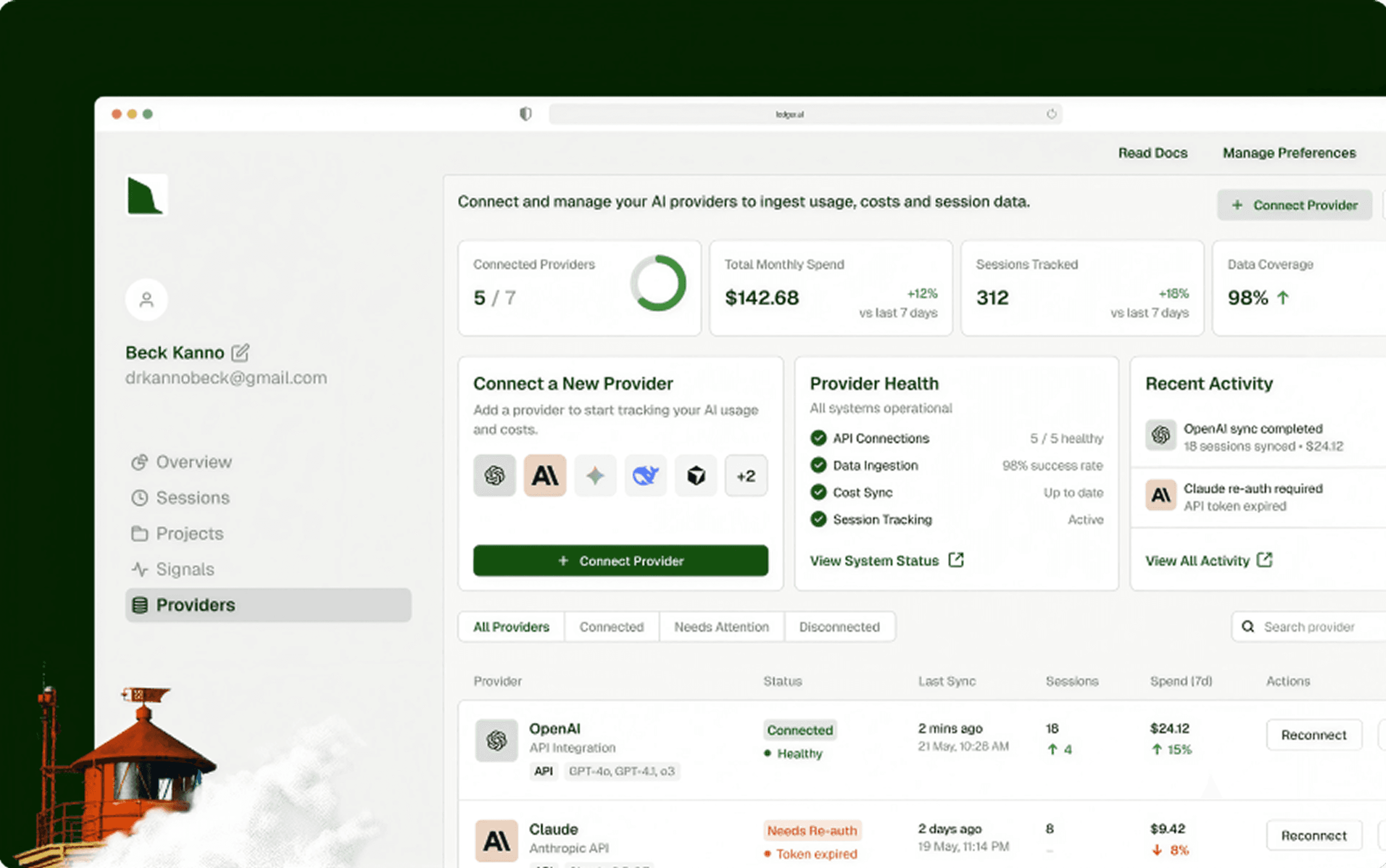Click the green Ledger logo icon

(x=146, y=195)
